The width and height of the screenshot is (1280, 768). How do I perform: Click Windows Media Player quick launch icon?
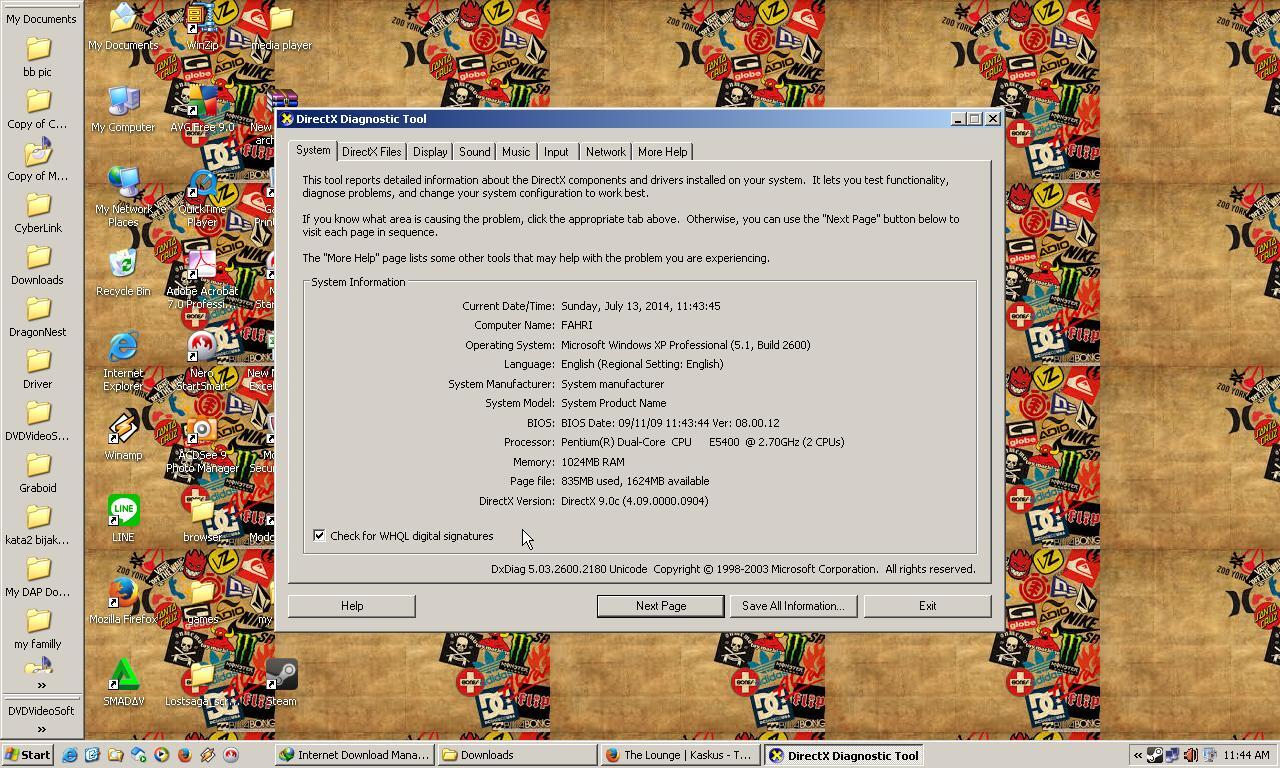(x=161, y=755)
